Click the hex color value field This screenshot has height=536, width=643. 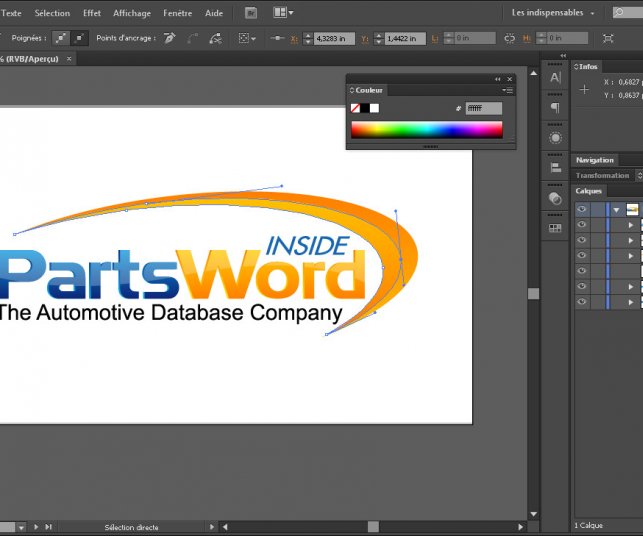pos(484,108)
